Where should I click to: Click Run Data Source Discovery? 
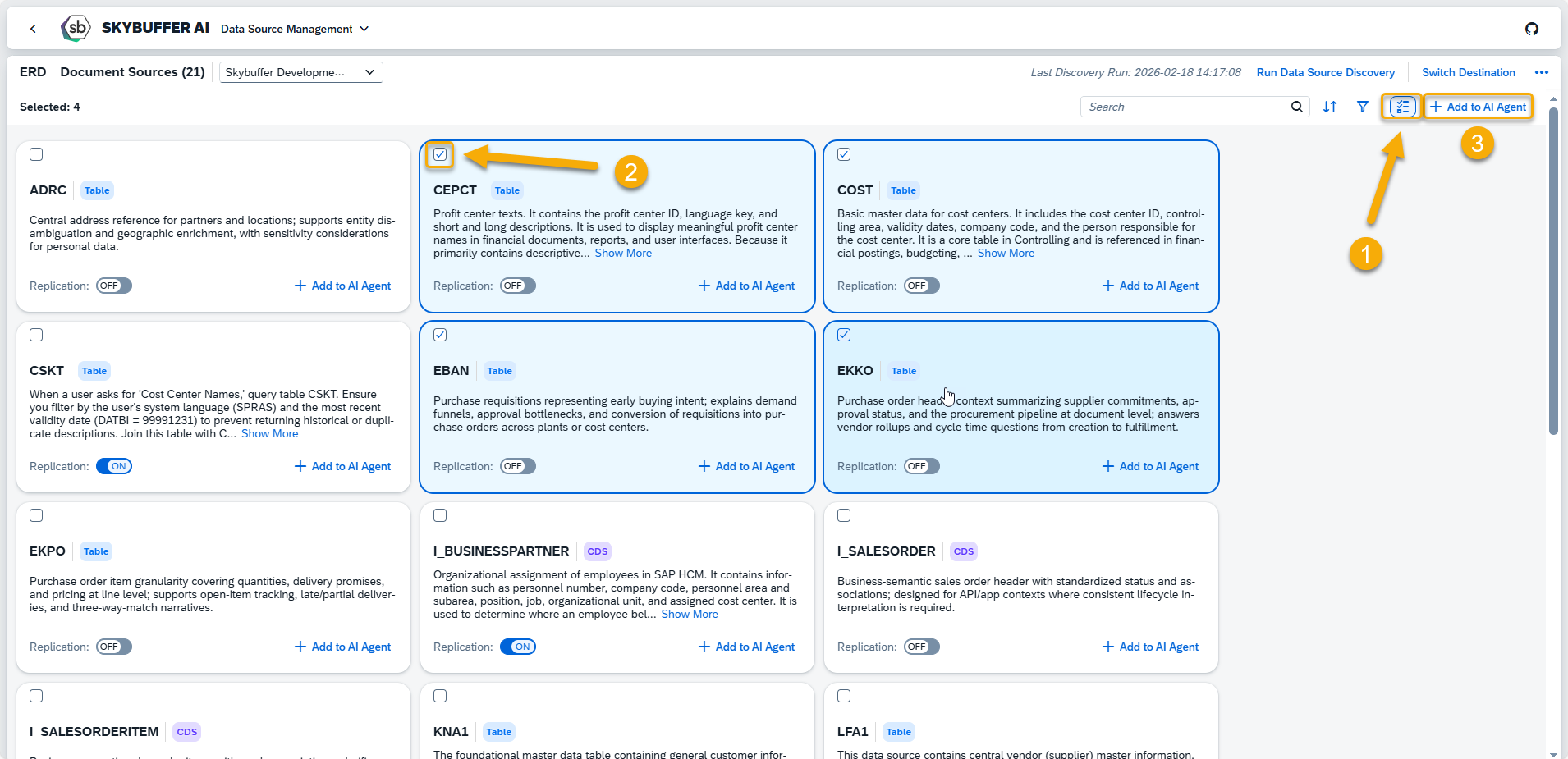[1325, 72]
